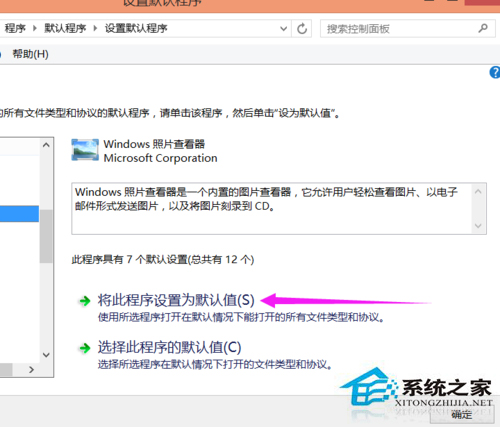Click up arrow in the description box scrollbar
Screen dimensions: 500x427
(478, 191)
